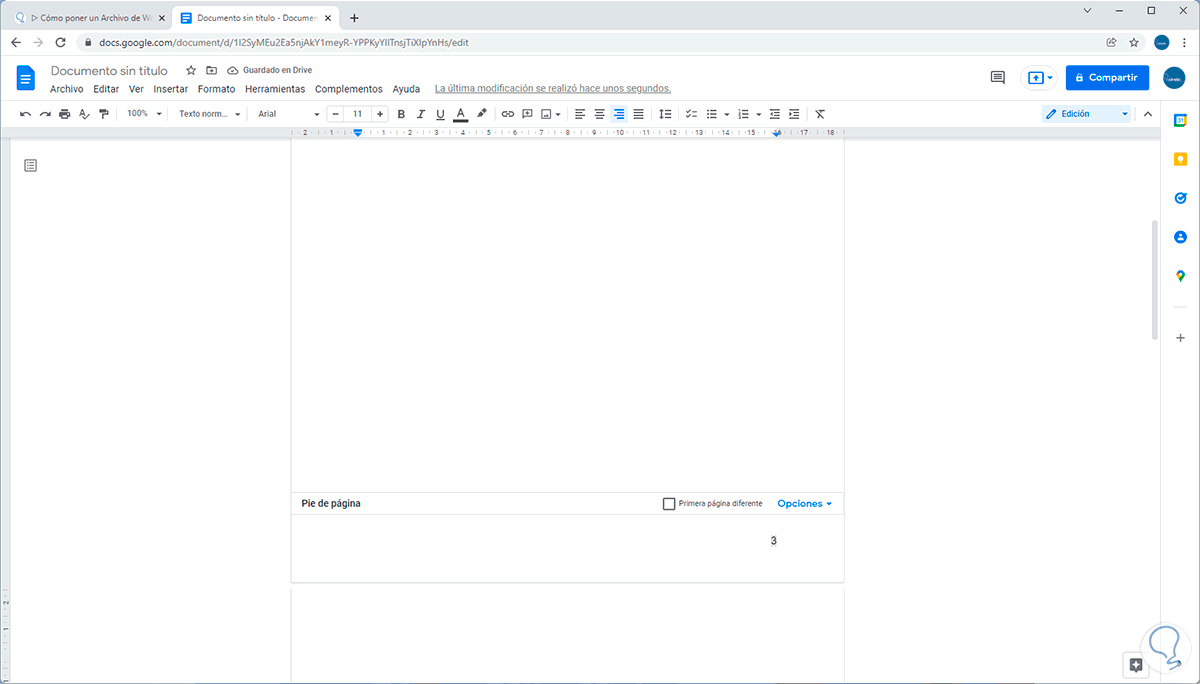Open the insert image dropdown
Screen dimensions: 1200x684
(x=551, y=114)
